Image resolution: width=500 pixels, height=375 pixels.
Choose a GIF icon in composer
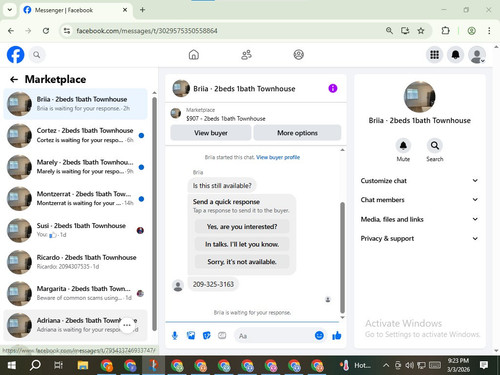click(222, 336)
